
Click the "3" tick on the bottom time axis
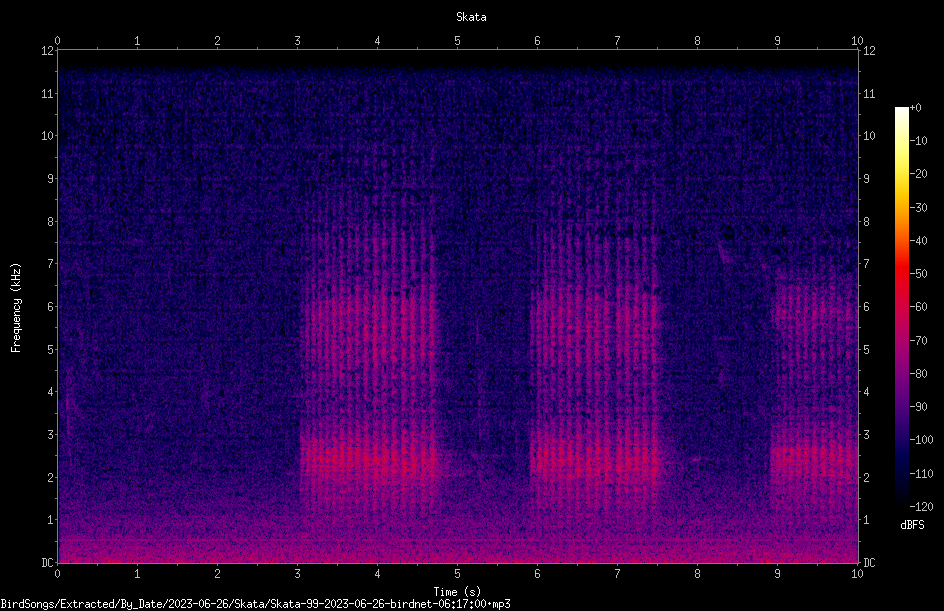pos(297,574)
